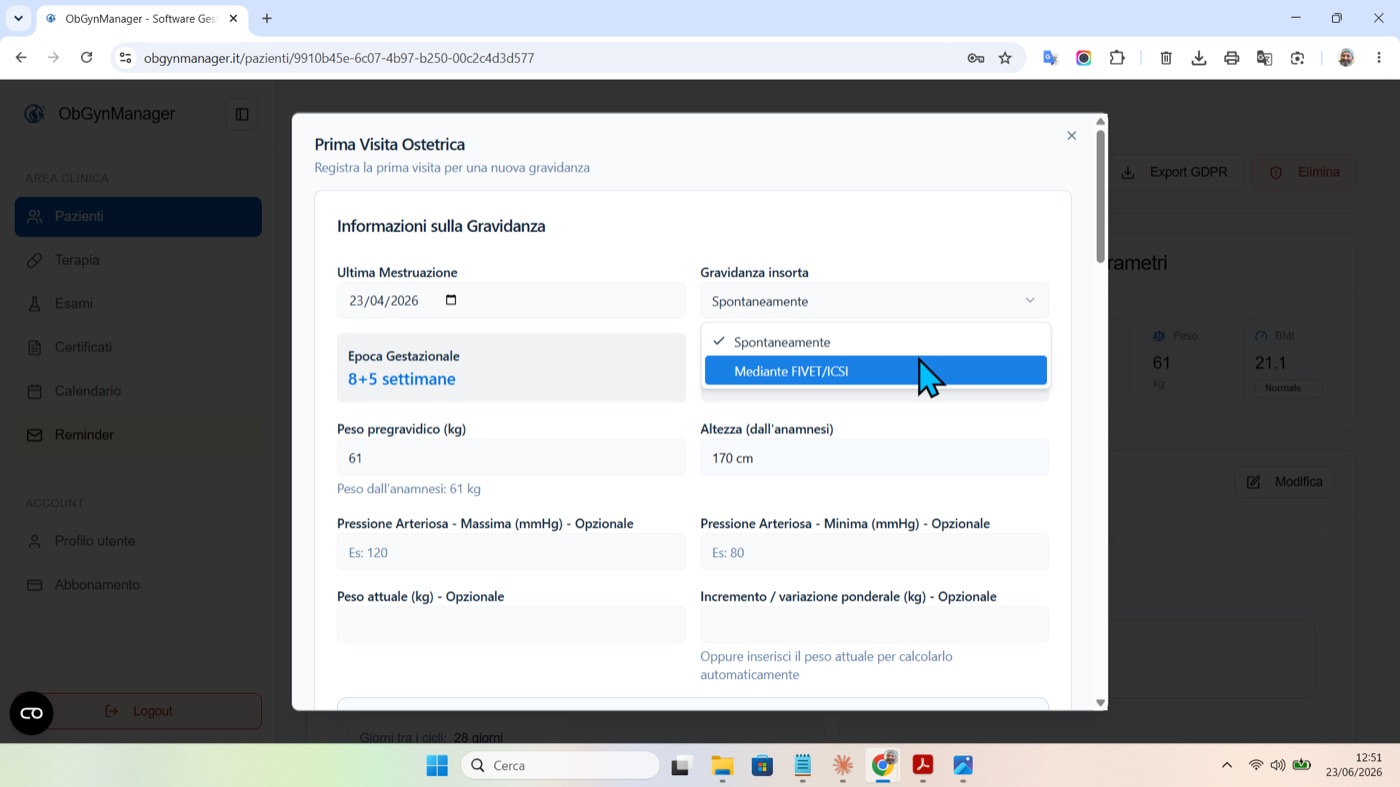1400x787 pixels.
Task: Click browser downloads icon
Action: [1199, 58]
